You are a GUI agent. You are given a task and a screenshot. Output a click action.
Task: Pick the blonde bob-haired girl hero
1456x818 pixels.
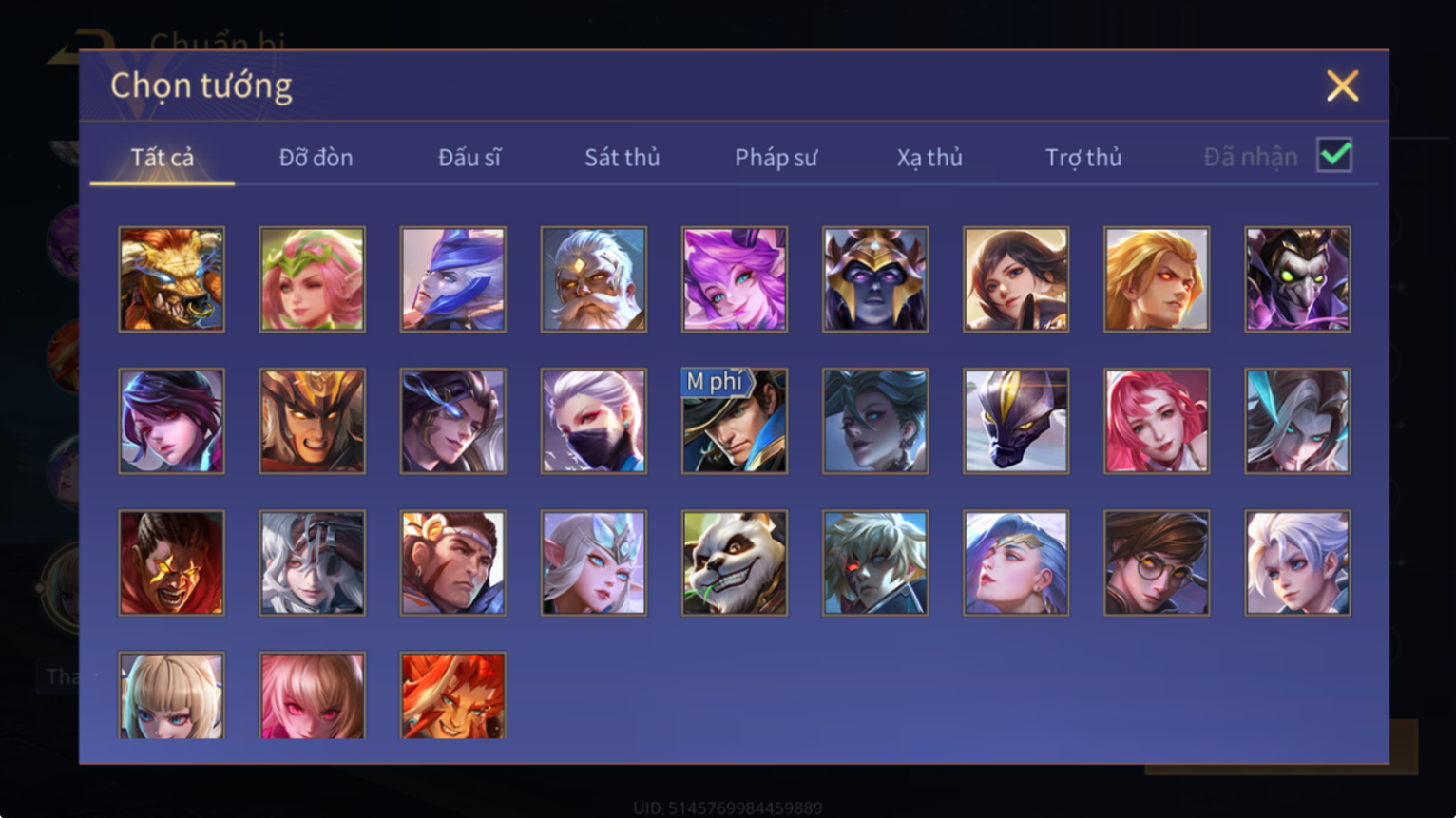point(171,695)
